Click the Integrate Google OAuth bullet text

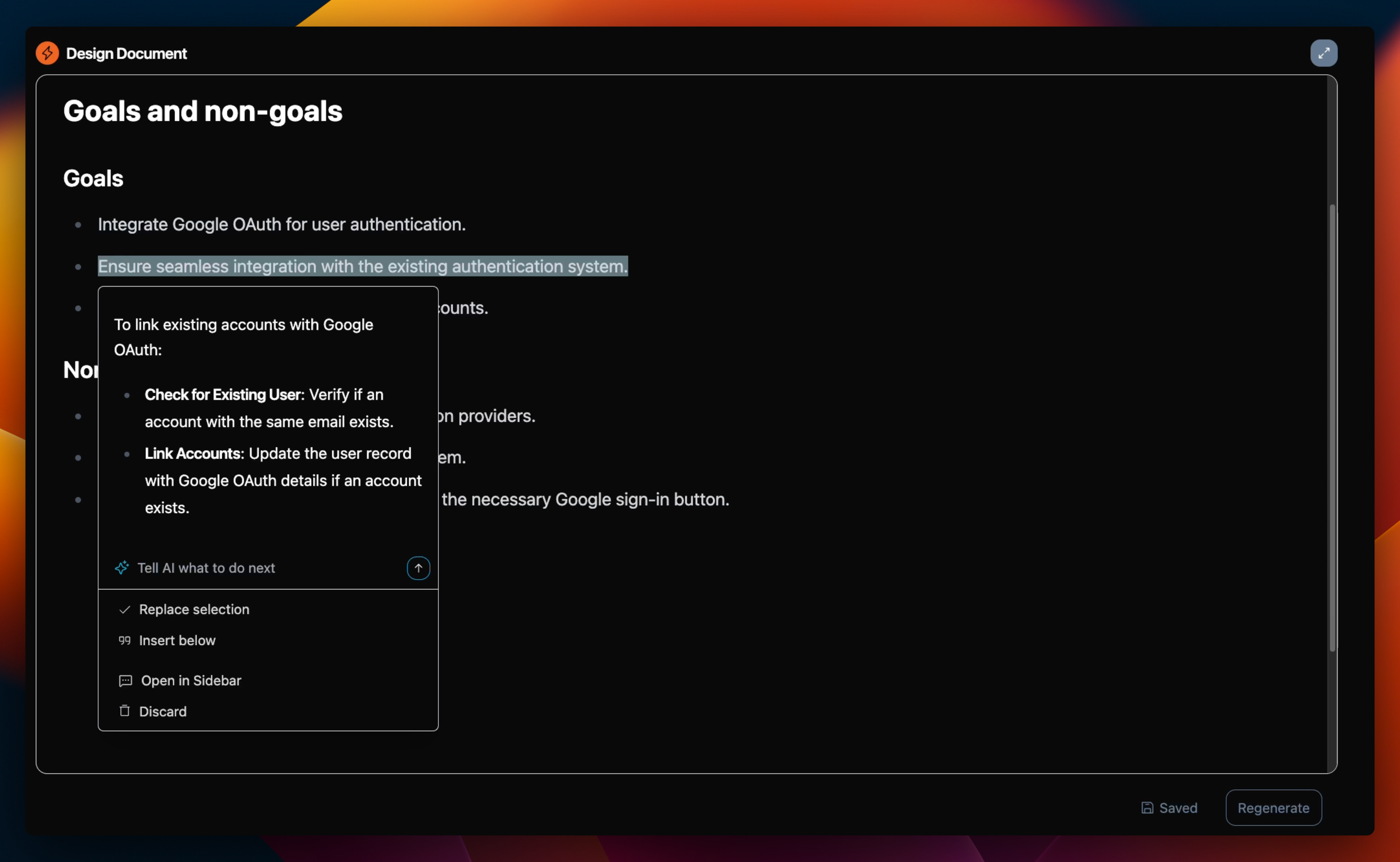coord(282,225)
